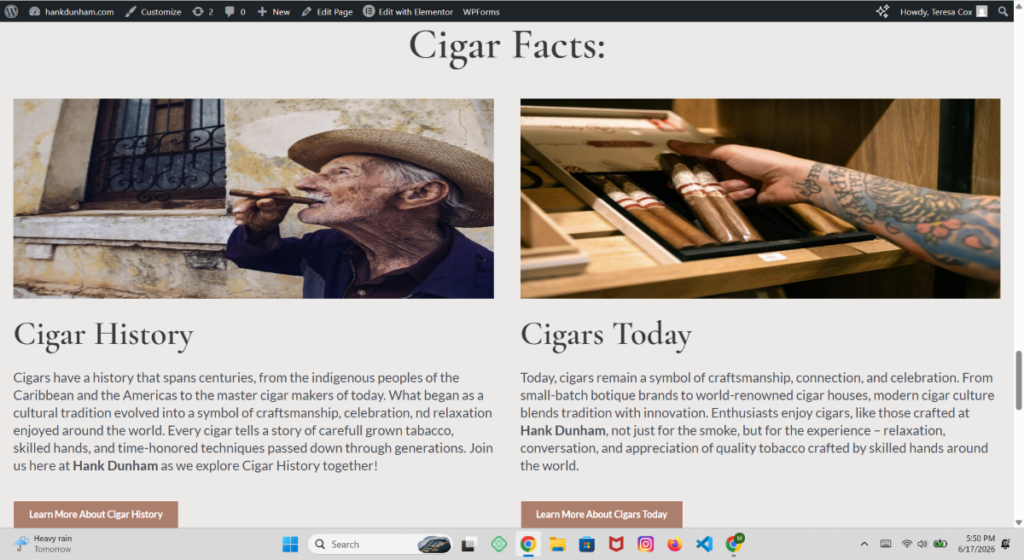Open File Explorer from the taskbar
The height and width of the screenshot is (560, 1024).
[x=557, y=544]
